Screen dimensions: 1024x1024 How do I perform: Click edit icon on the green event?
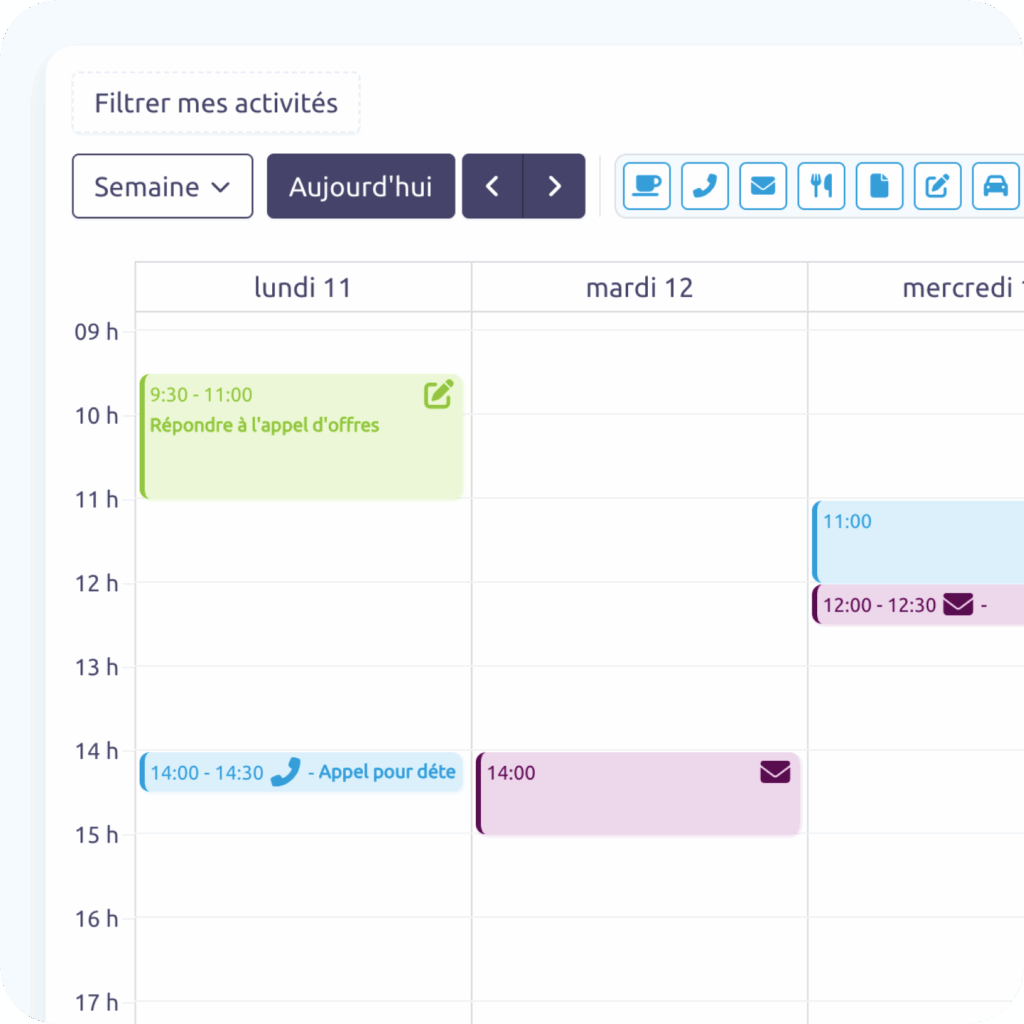click(438, 395)
